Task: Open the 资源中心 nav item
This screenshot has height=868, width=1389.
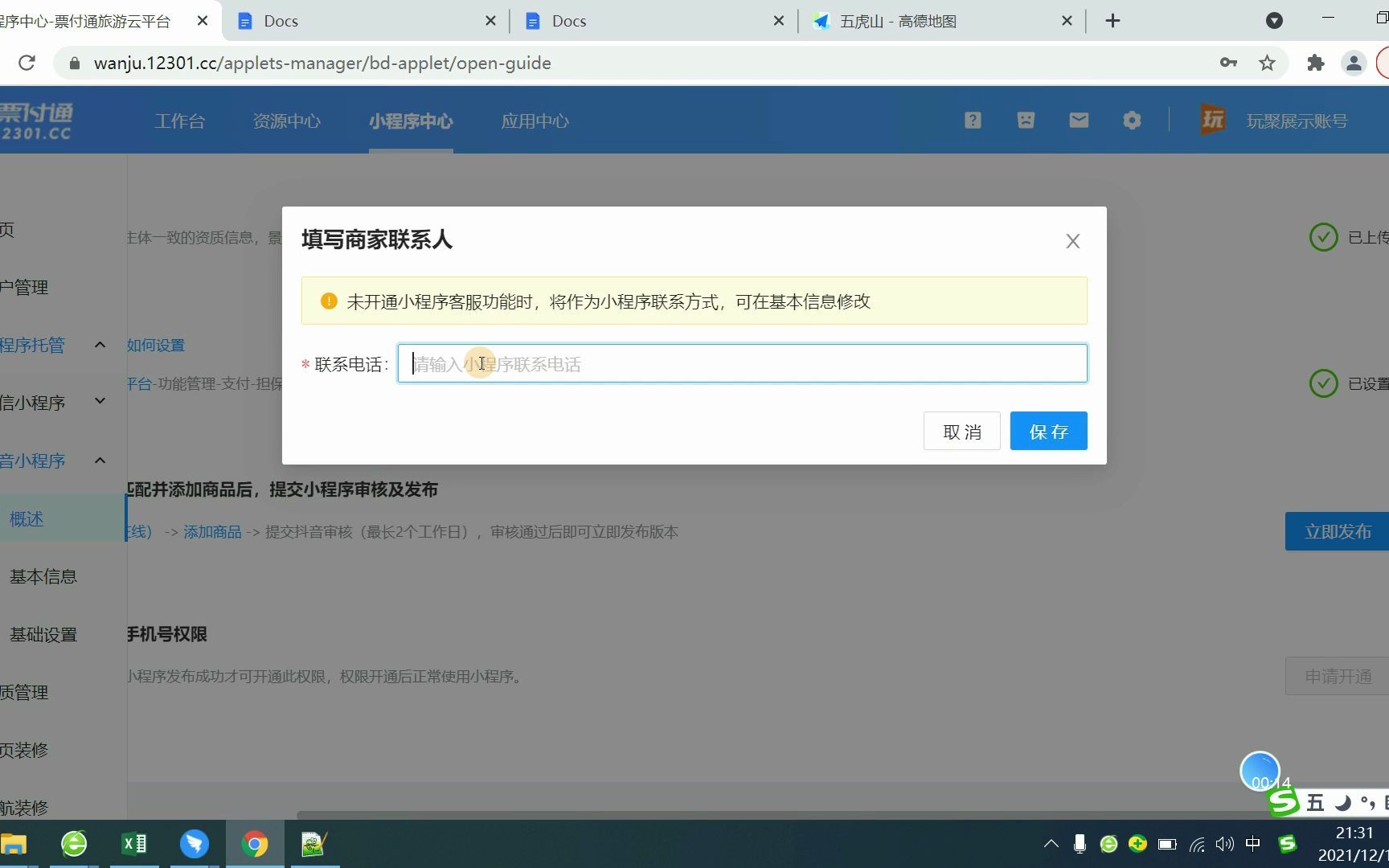Action: click(x=286, y=121)
